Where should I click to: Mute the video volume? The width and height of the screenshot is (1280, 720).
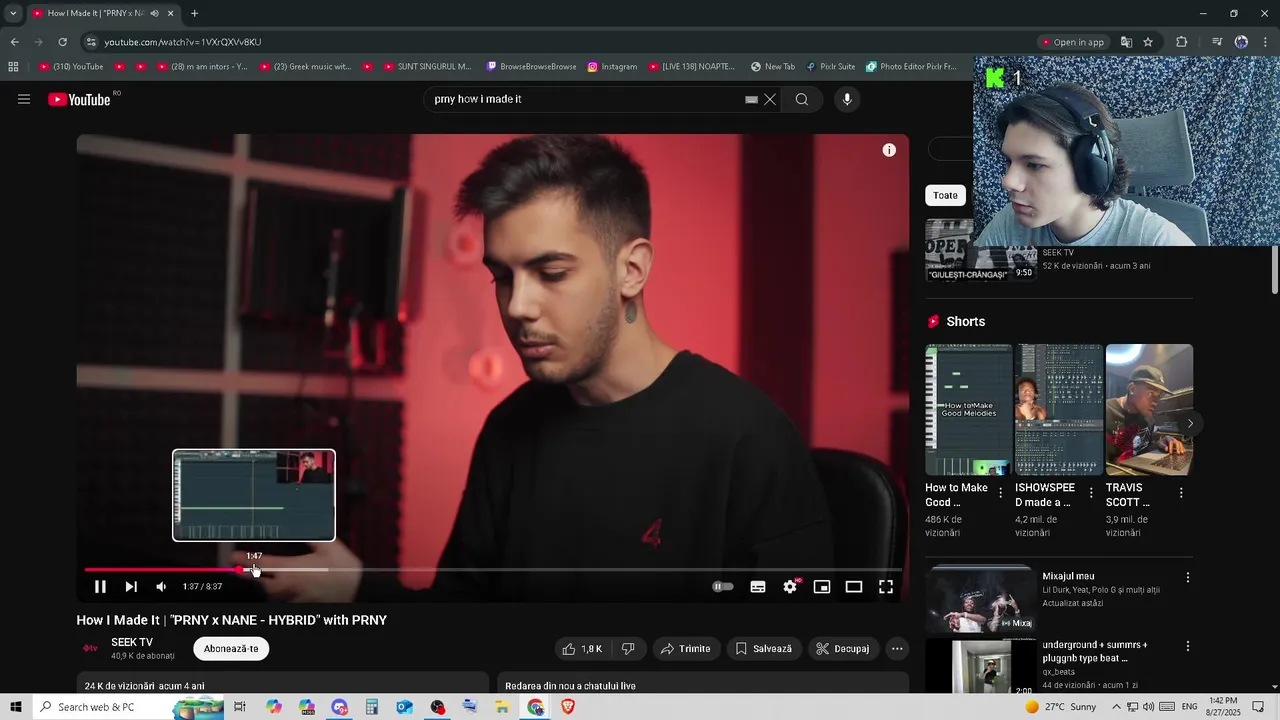[x=161, y=587]
